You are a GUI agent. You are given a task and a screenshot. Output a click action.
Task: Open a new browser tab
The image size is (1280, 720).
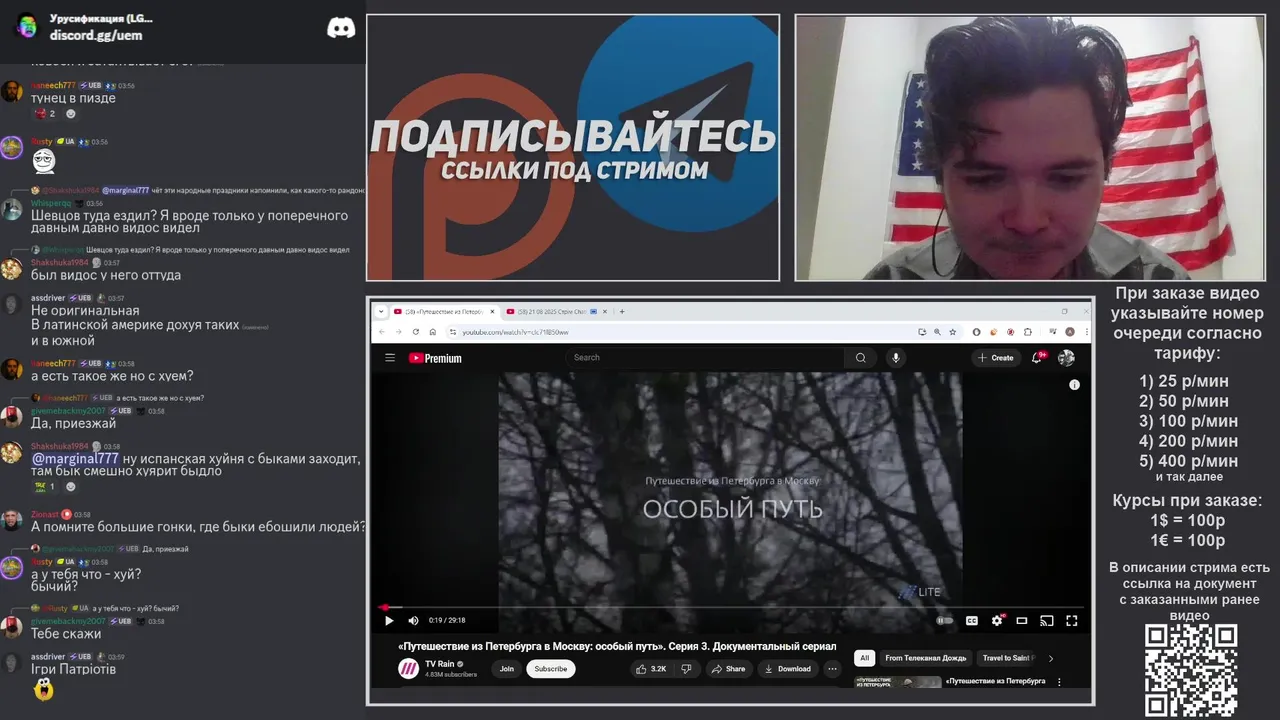pos(622,312)
